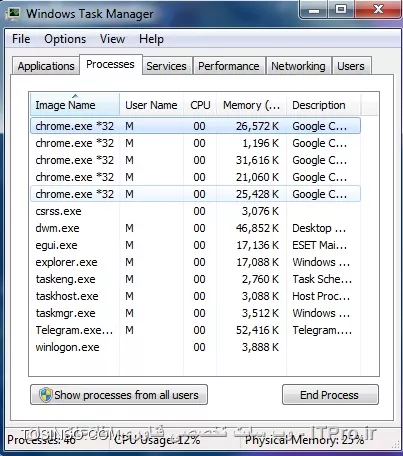Sort by Description column header
Image resolution: width=403 pixels, height=456 pixels.
click(x=323, y=105)
